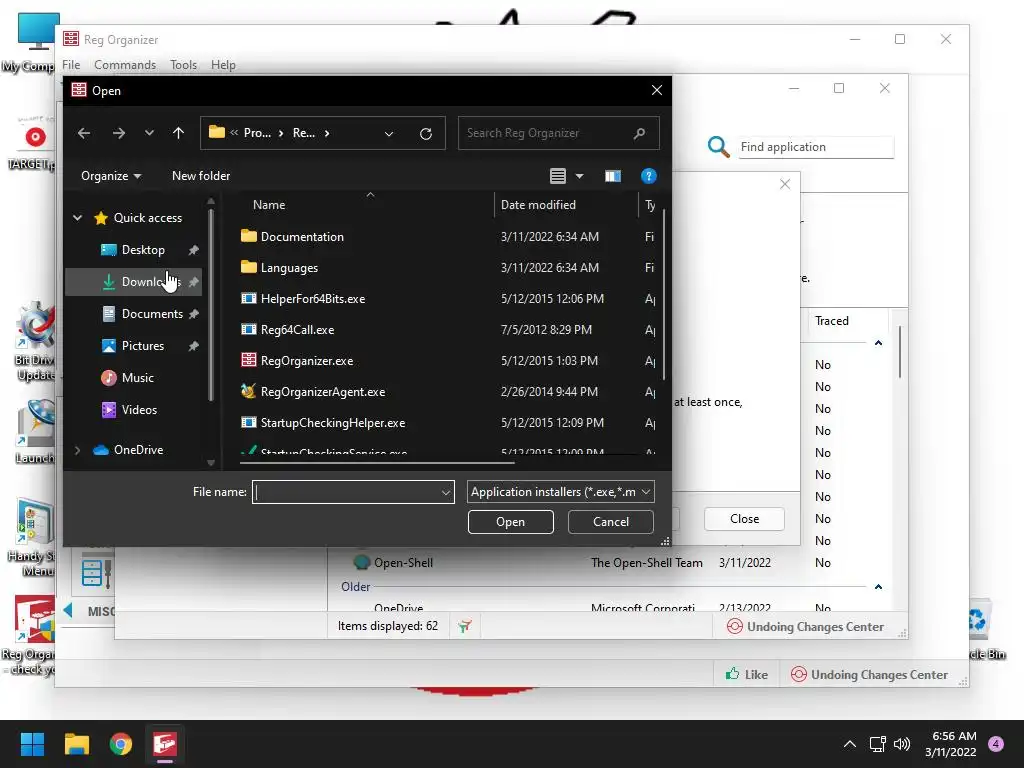Go forward in the Open dialog
The width and height of the screenshot is (1024, 768).
(118, 133)
